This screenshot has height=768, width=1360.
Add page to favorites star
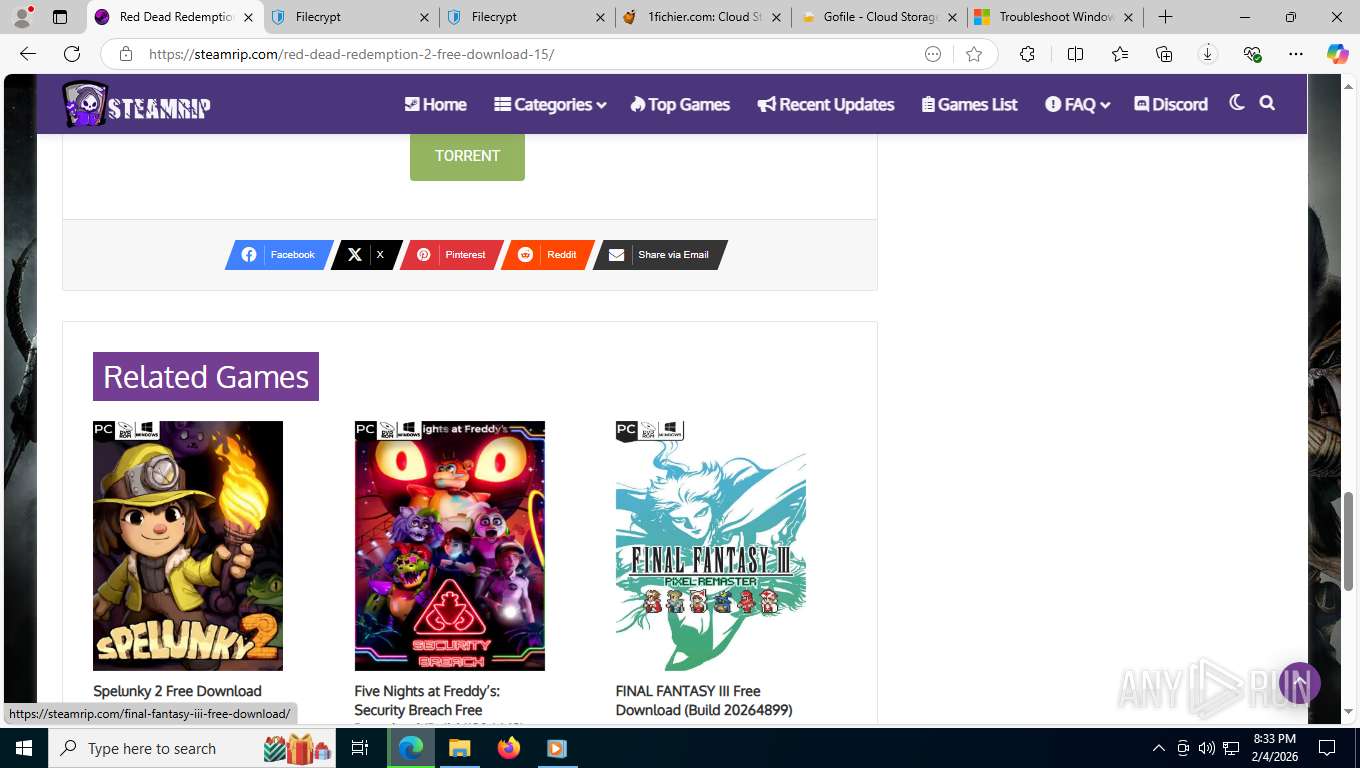974,54
